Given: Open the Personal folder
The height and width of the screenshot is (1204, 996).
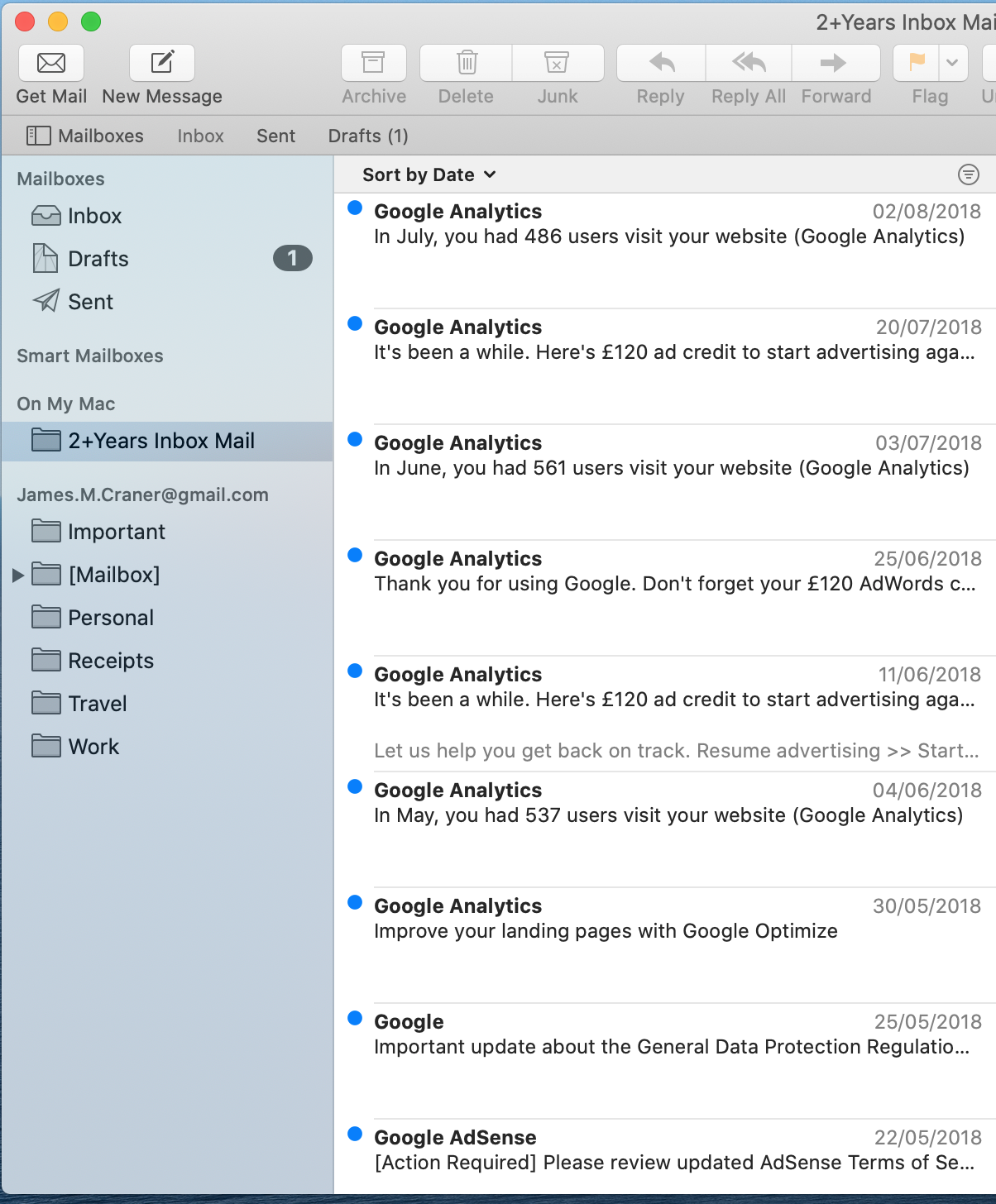Looking at the screenshot, I should pyautogui.click(x=167, y=618).
